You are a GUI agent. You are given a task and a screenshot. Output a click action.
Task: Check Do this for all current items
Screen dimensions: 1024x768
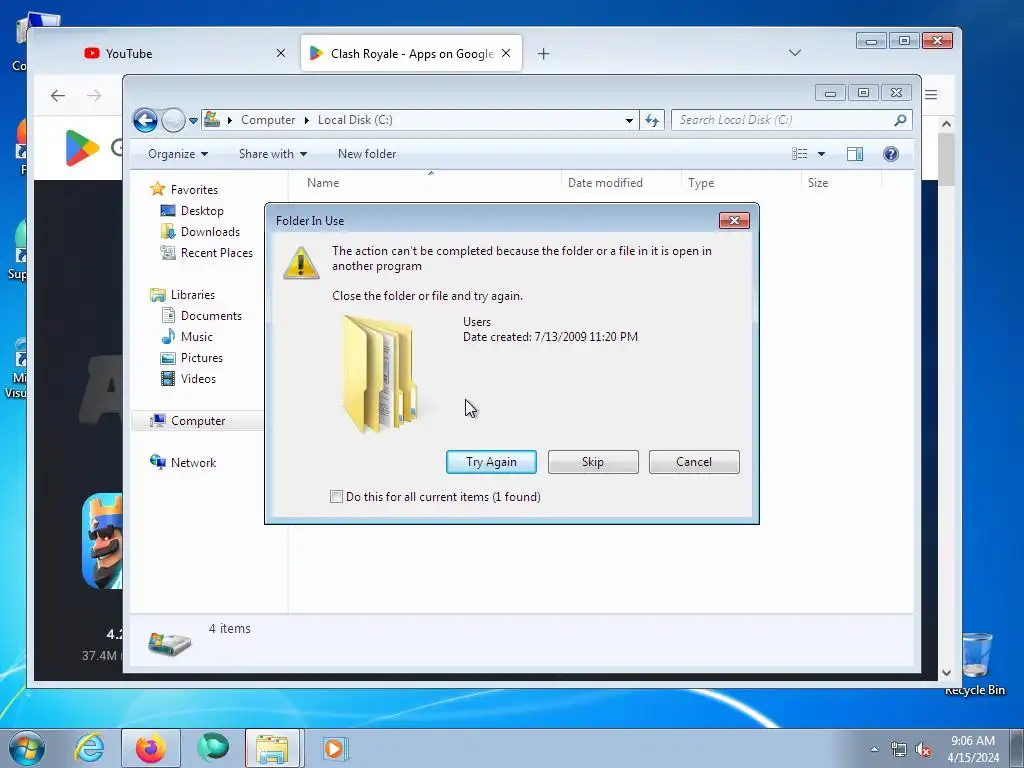(x=336, y=497)
